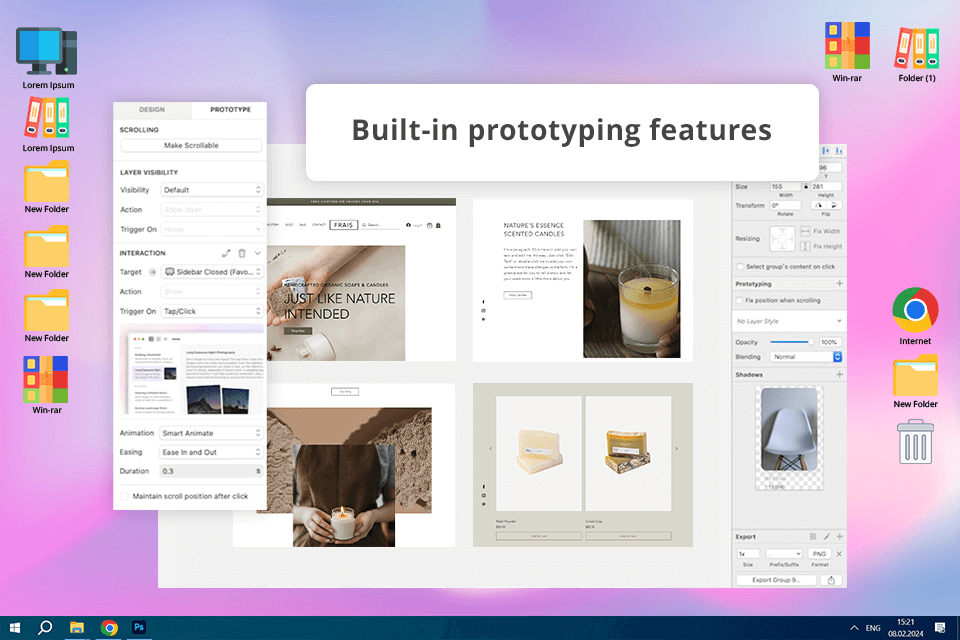Click the Opacity value field 100%
This screenshot has width=960, height=640.
click(x=829, y=342)
